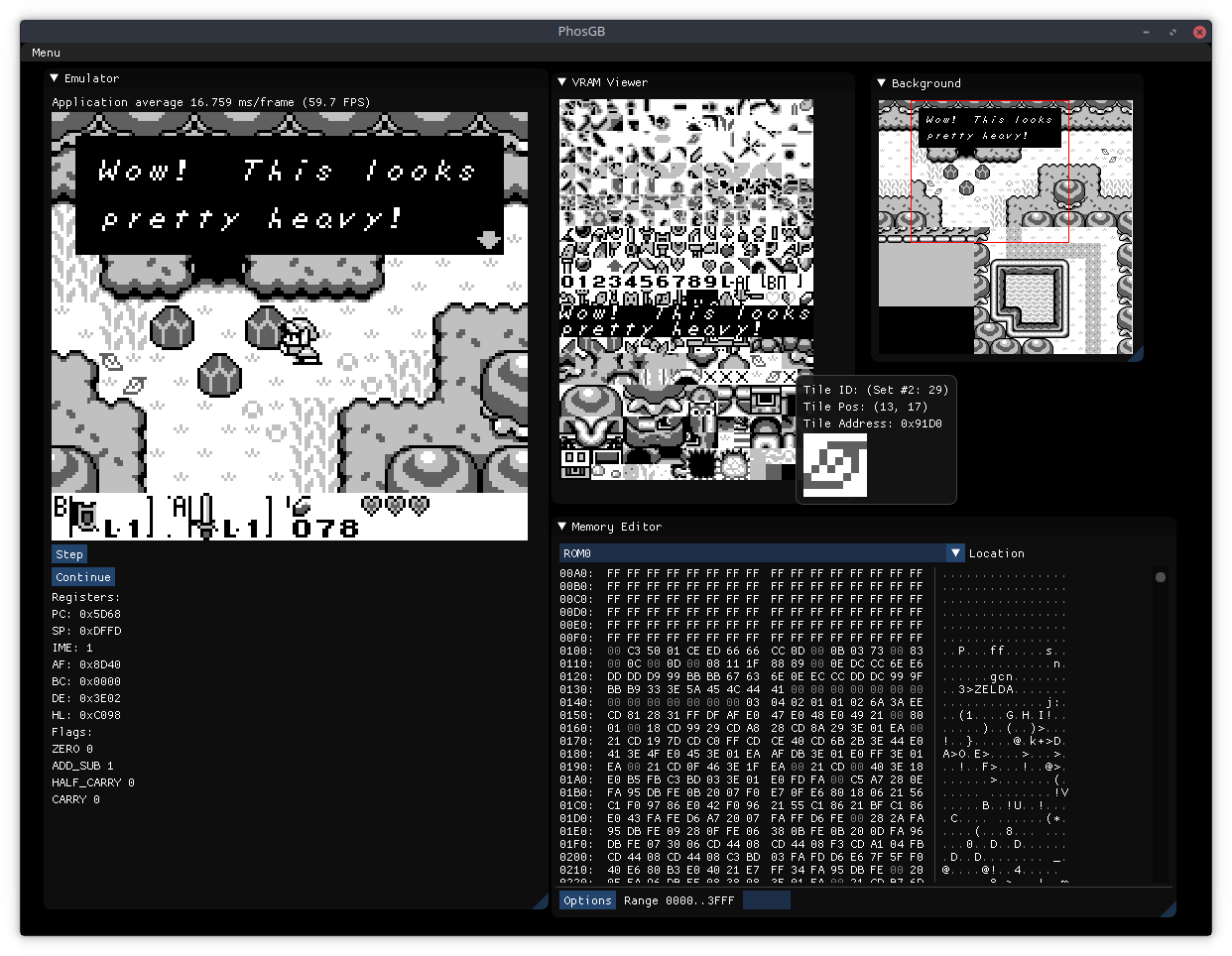Click the tile preview image in the tooltip
The height and width of the screenshot is (956, 1232).
point(835,465)
